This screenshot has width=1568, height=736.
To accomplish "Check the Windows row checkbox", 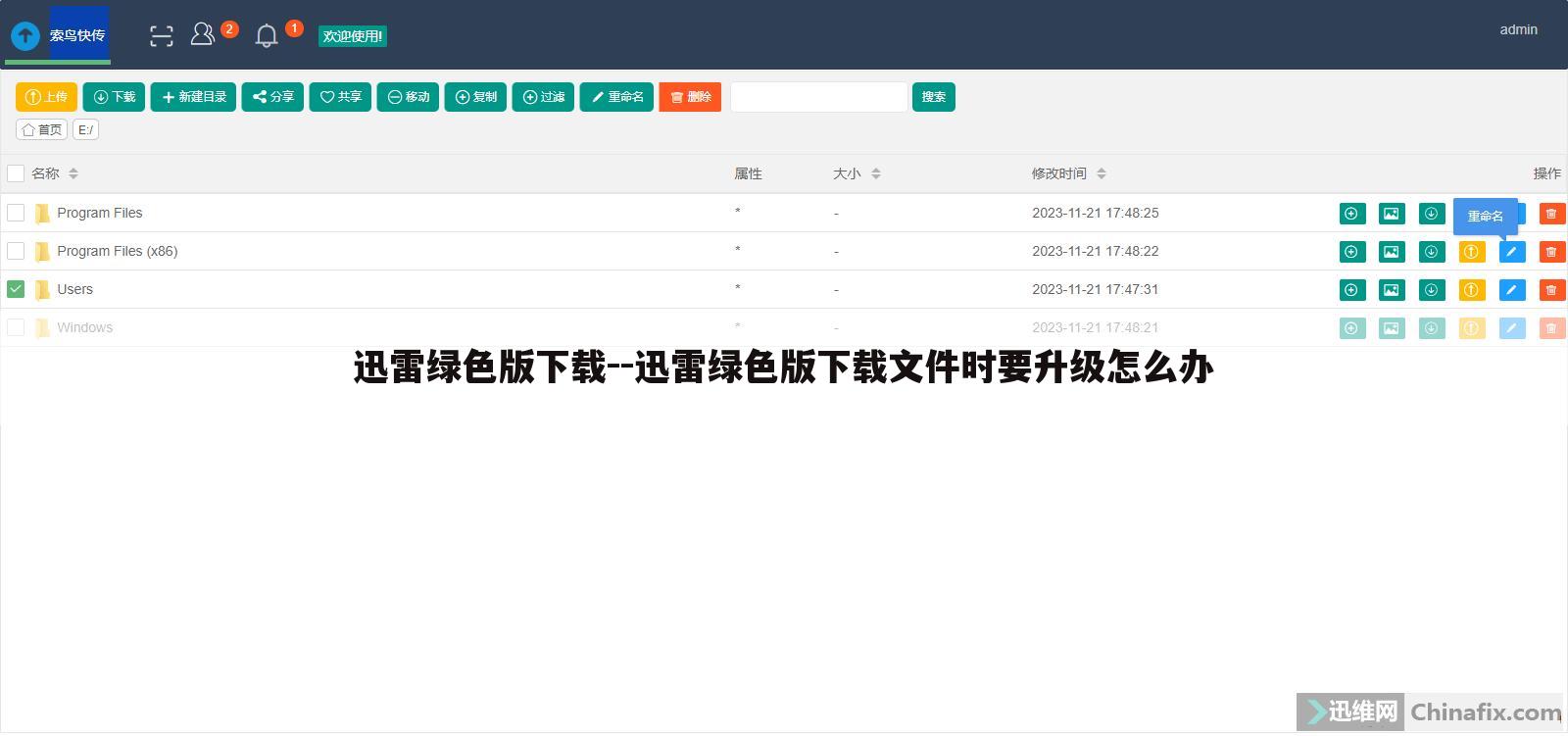I will pos(16,327).
